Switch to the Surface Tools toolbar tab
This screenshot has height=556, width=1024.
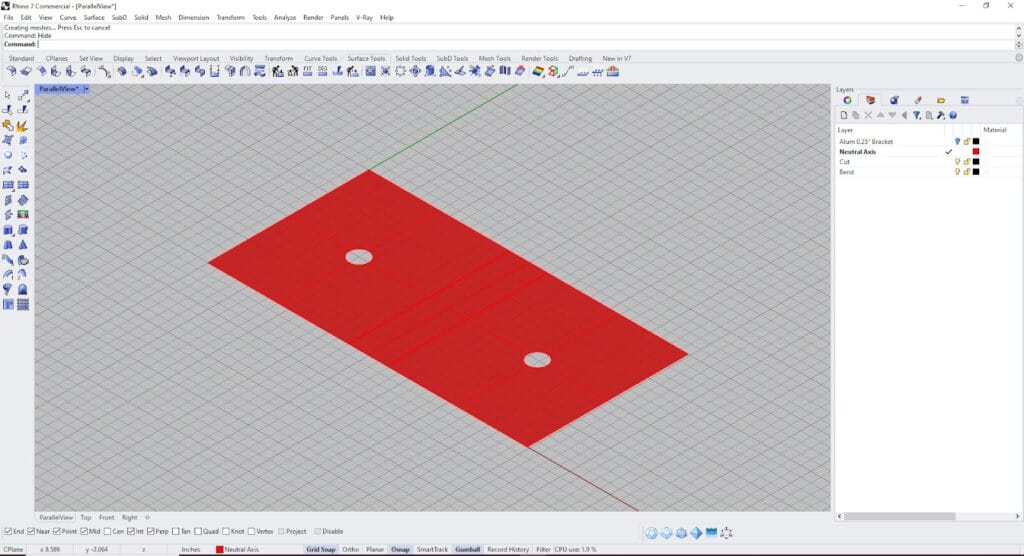coord(366,59)
